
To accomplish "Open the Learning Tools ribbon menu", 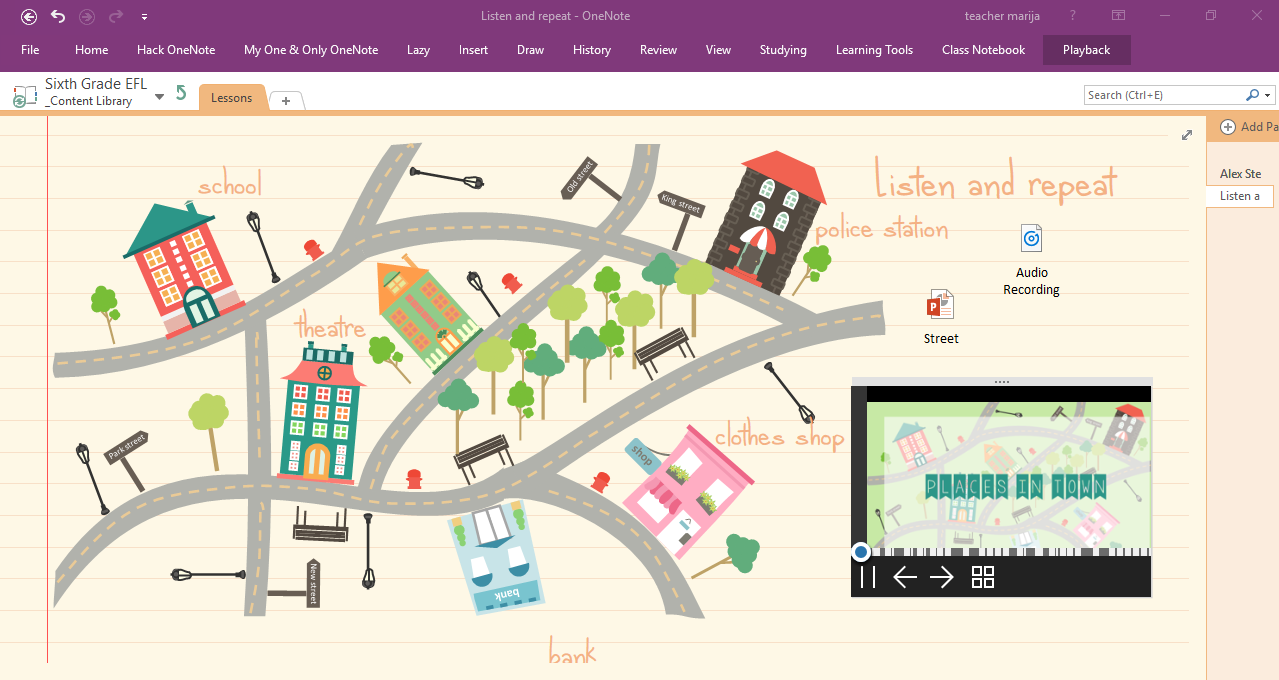I will coord(874,49).
